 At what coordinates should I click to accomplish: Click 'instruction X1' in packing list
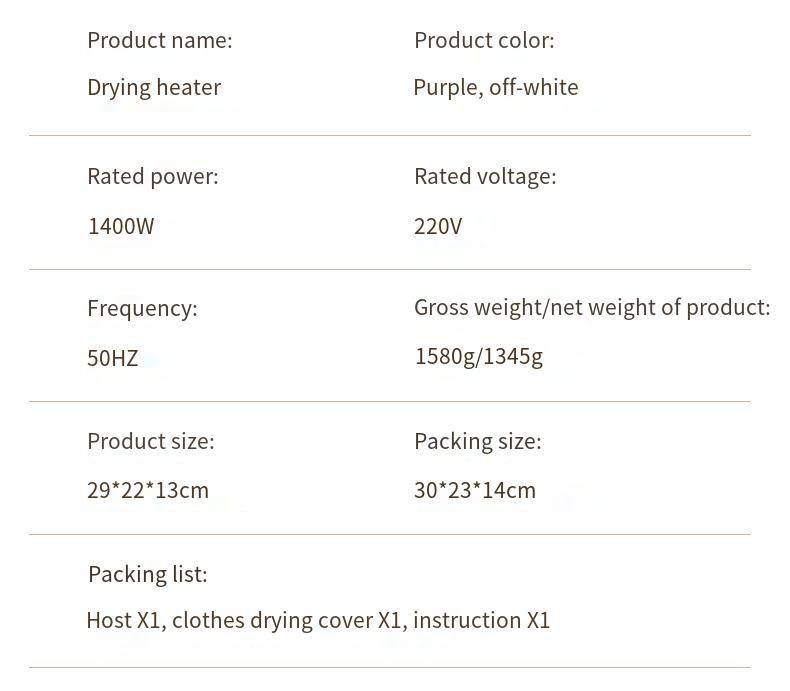pyautogui.click(x=481, y=620)
